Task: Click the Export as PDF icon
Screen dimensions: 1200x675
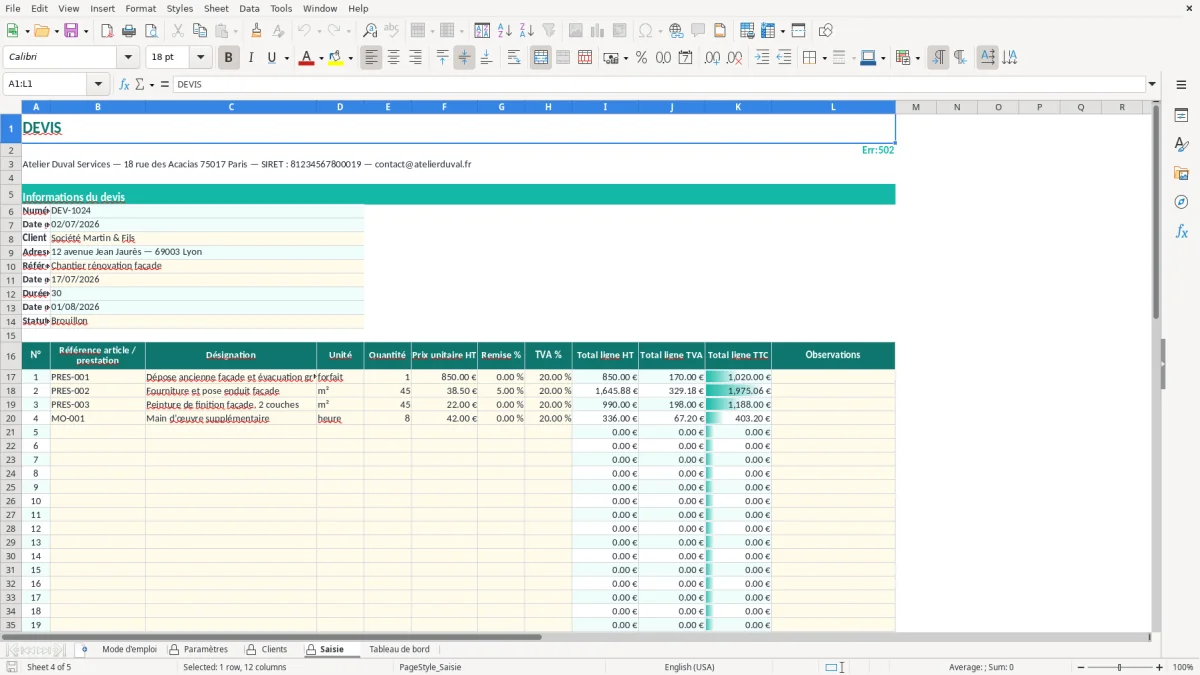Action: 107,31
